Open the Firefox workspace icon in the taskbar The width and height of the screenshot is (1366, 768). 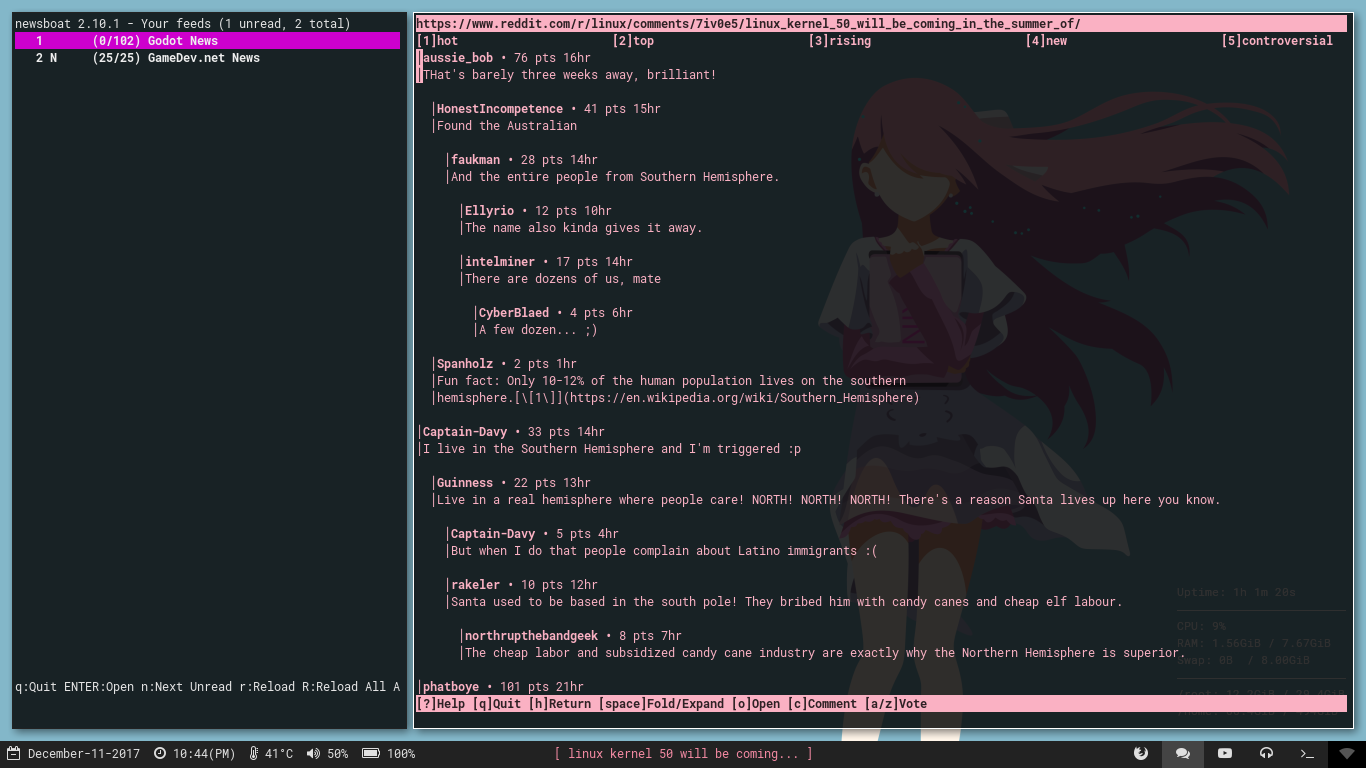[x=1141, y=753]
